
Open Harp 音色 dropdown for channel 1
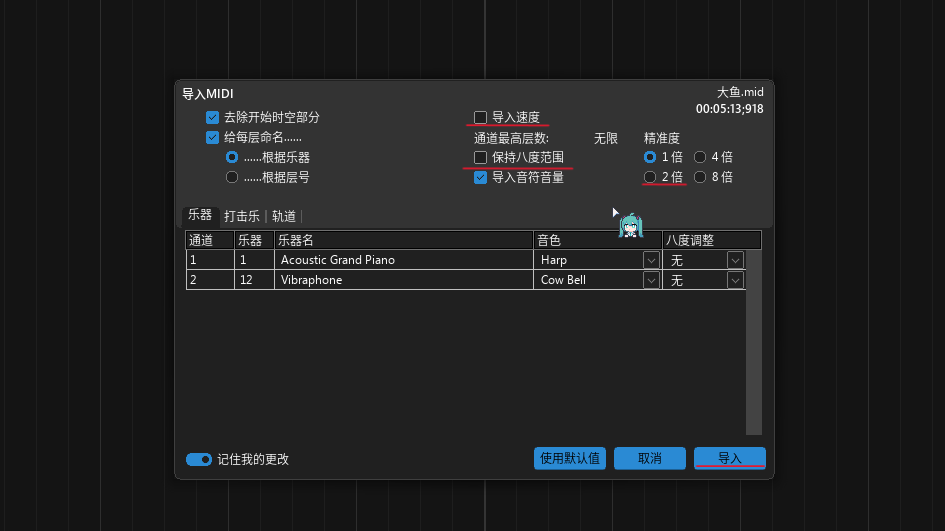(x=651, y=260)
